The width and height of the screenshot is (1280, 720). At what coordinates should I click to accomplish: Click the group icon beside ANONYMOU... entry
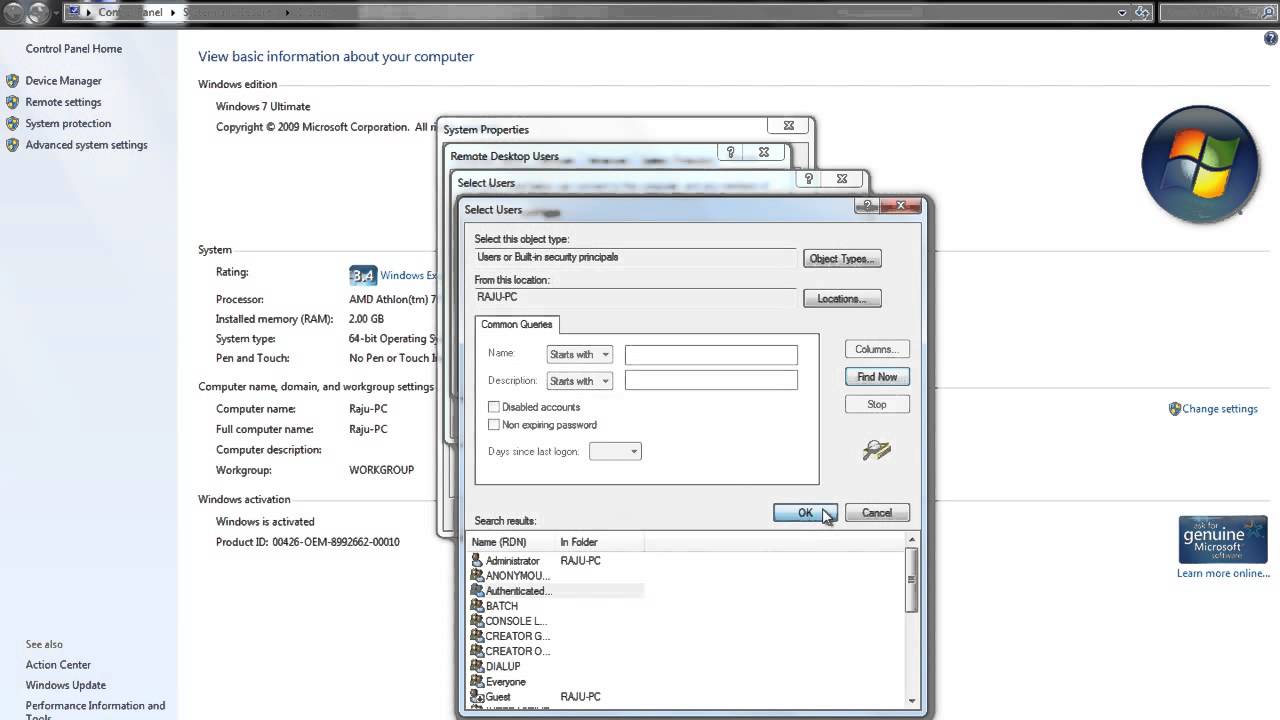(x=477, y=576)
